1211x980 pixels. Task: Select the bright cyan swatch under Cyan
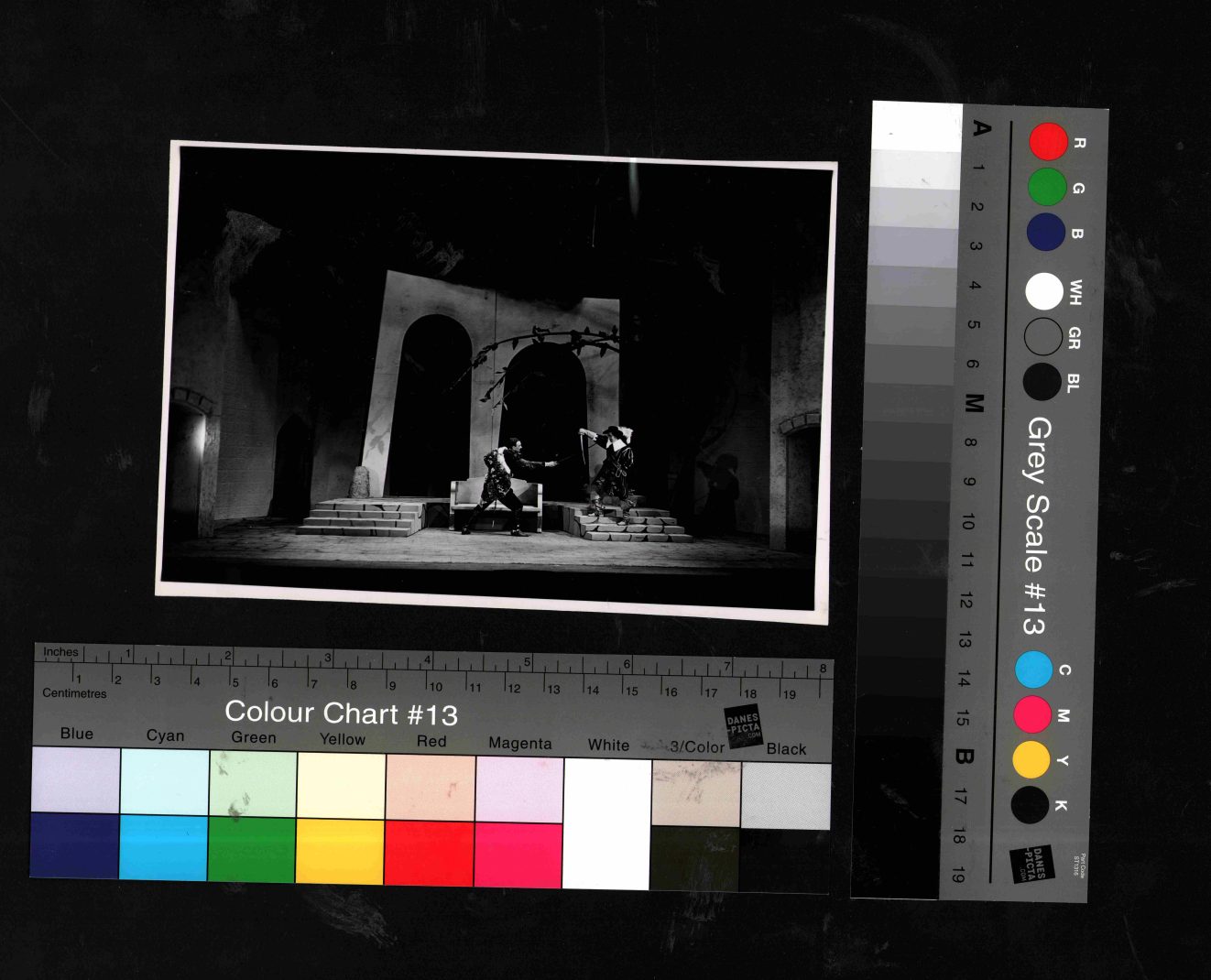click(163, 848)
